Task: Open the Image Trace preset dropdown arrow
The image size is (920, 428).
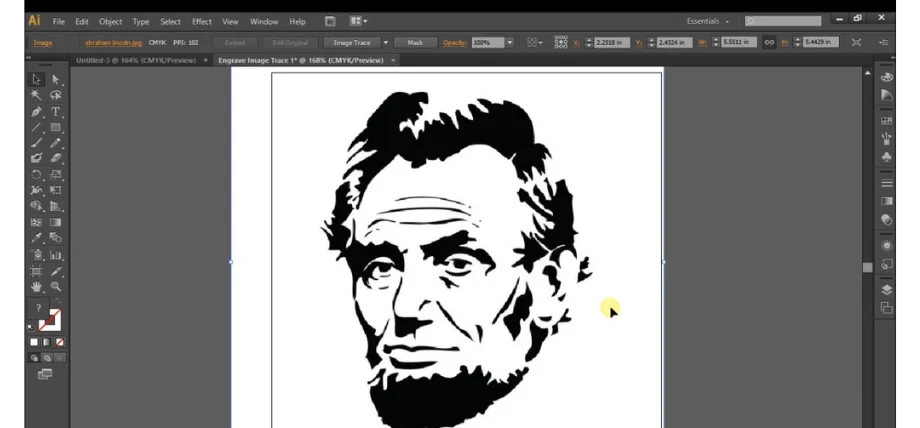Action: (385, 42)
